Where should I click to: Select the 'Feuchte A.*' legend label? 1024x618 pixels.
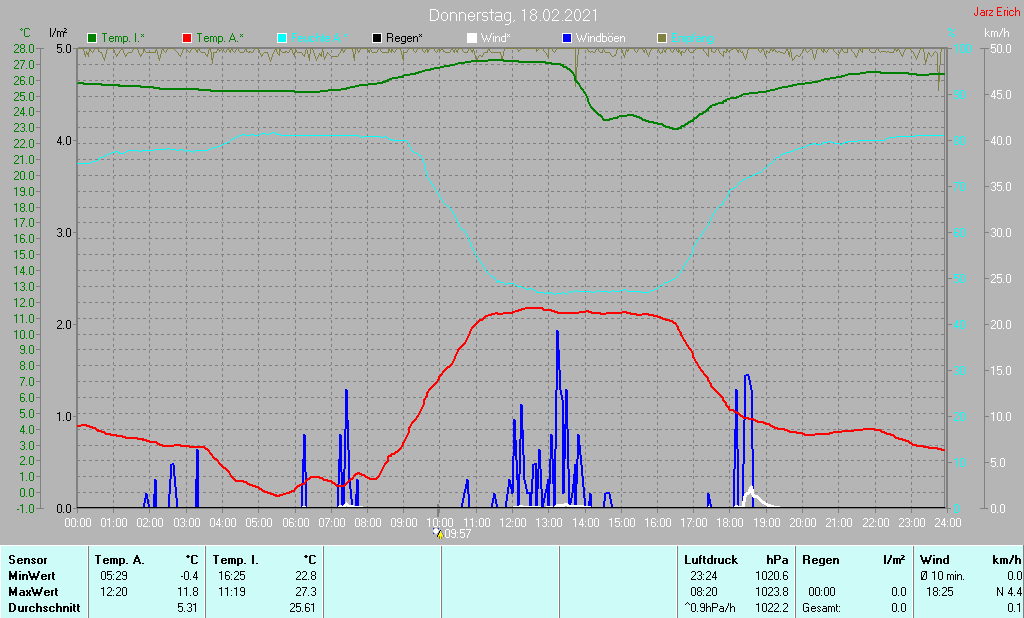click(x=319, y=39)
